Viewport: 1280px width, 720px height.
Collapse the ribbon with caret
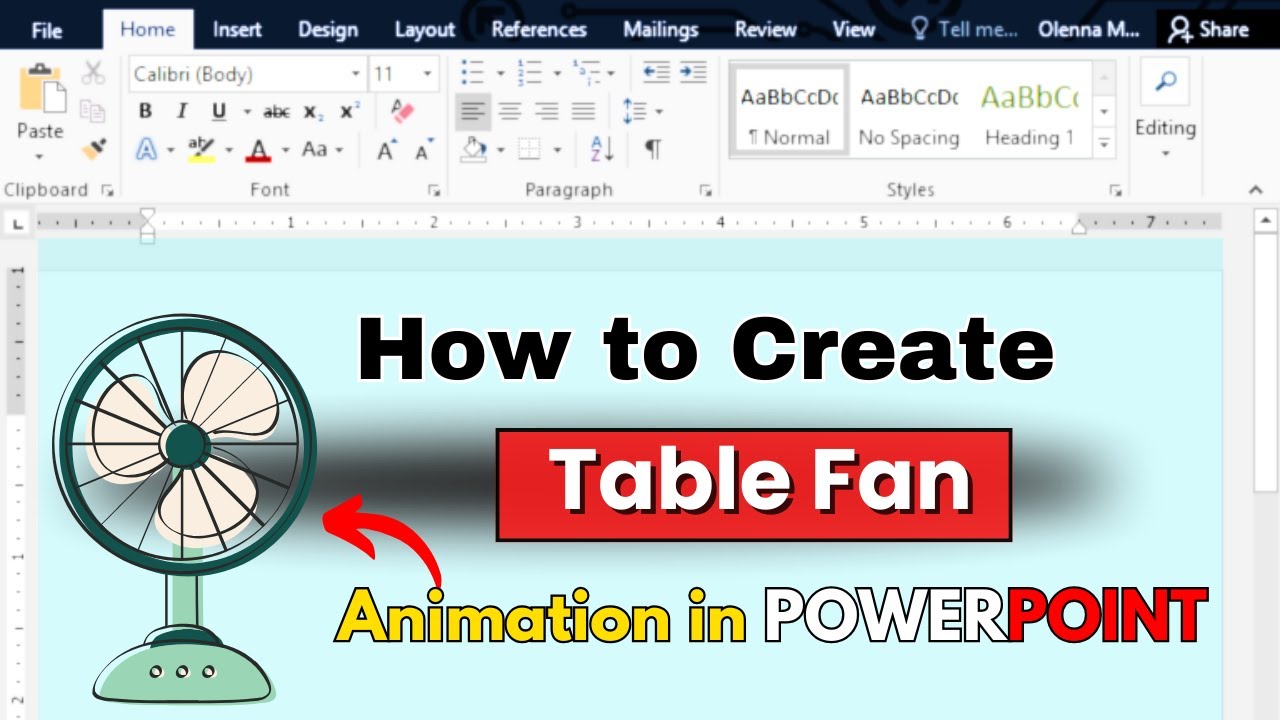pos(1256,190)
